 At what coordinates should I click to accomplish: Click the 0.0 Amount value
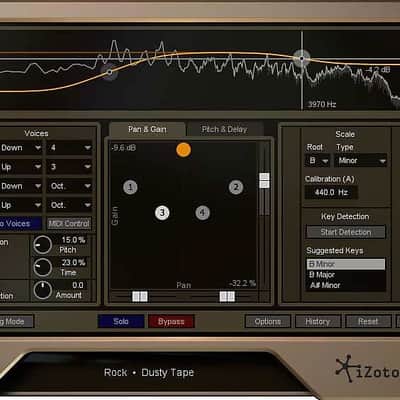78,285
